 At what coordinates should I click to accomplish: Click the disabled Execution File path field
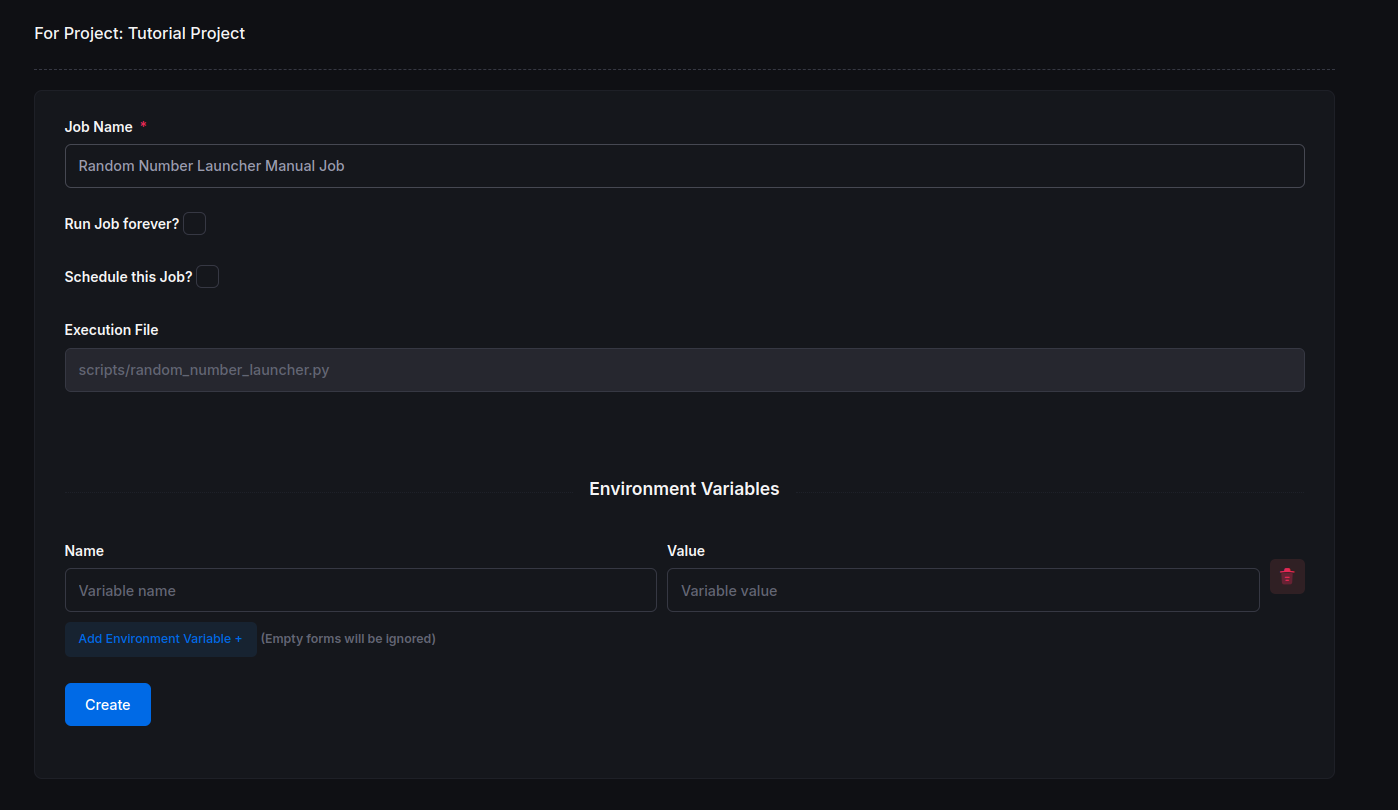pyautogui.click(x=684, y=370)
